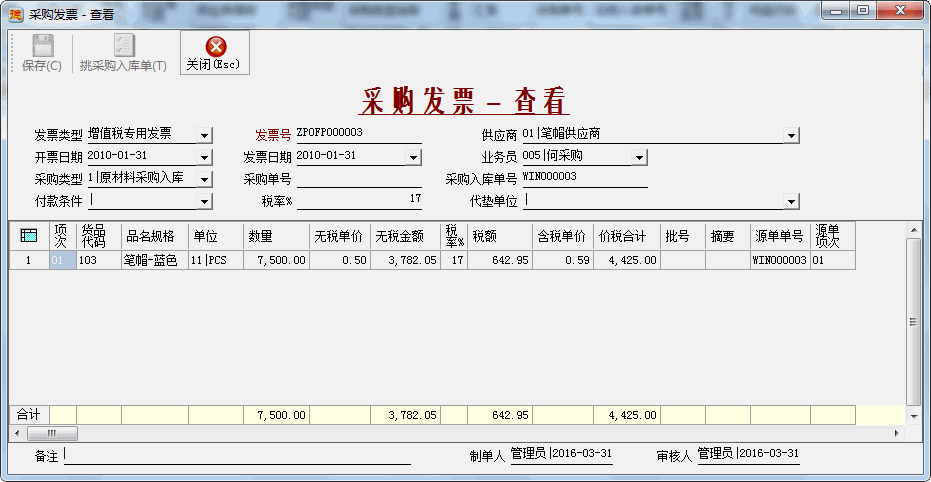This screenshot has width=931, height=482.
Task: Click the 品名规格 column header
Action: [x=155, y=236]
